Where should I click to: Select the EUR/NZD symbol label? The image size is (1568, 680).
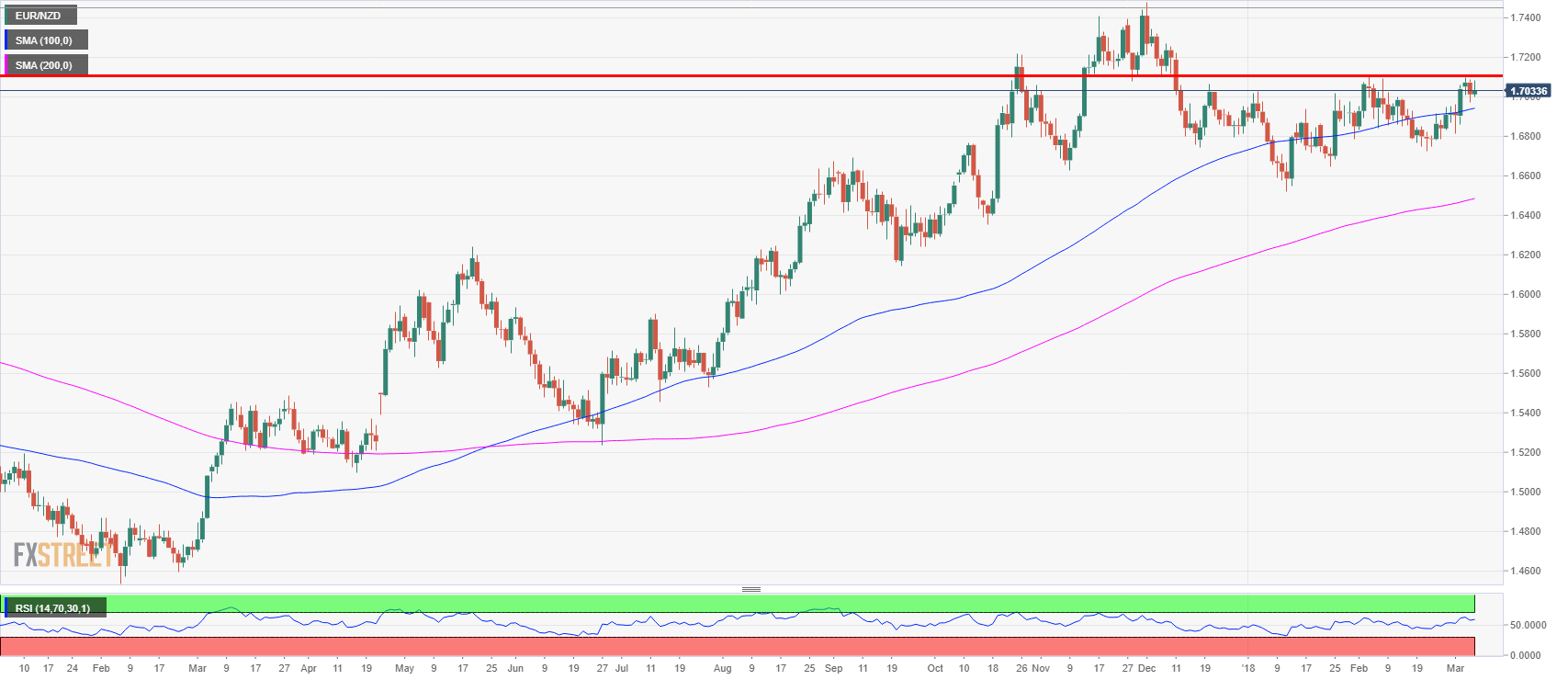click(39, 16)
